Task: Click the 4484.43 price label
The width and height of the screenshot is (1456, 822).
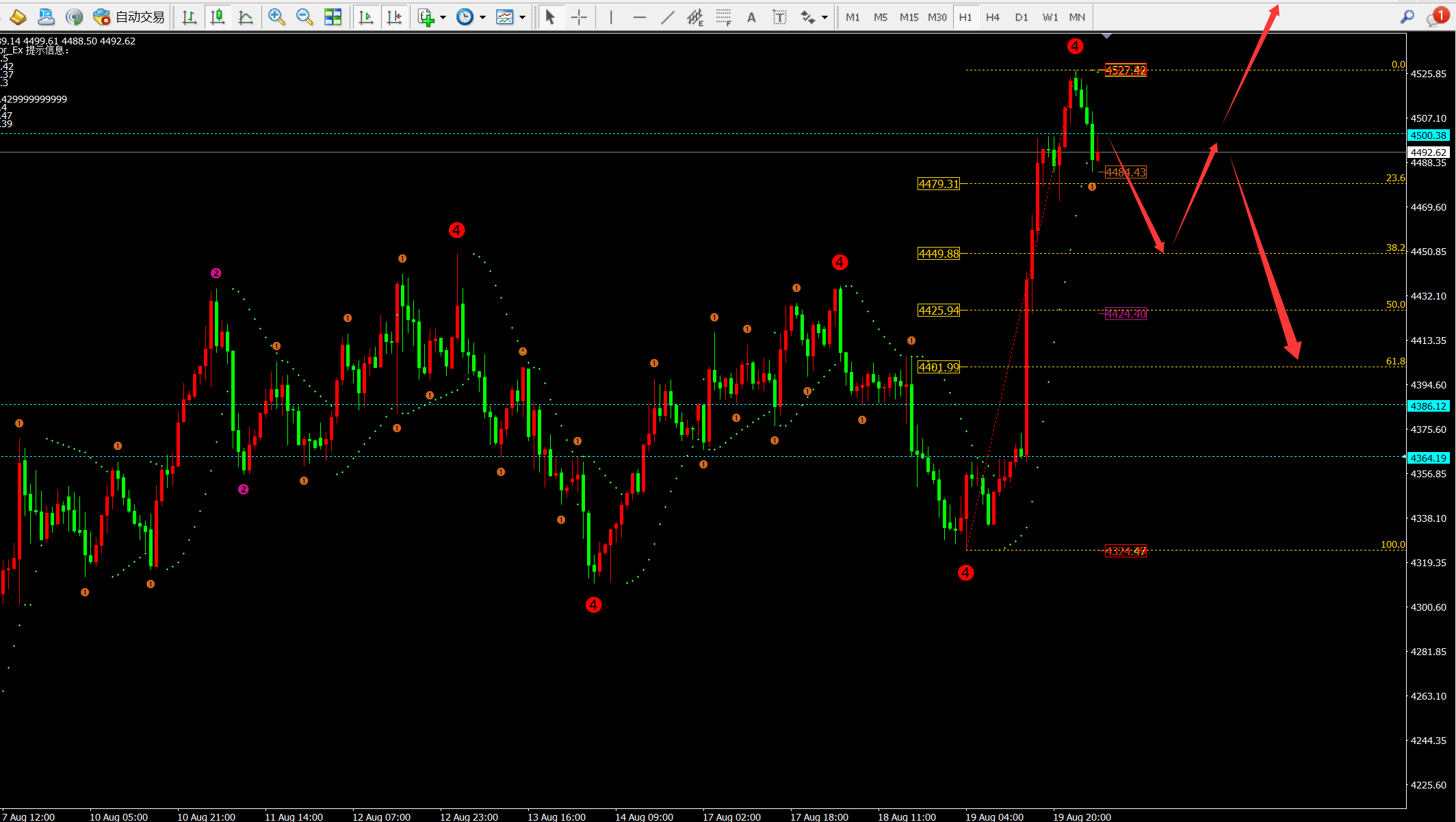Action: pos(1126,172)
